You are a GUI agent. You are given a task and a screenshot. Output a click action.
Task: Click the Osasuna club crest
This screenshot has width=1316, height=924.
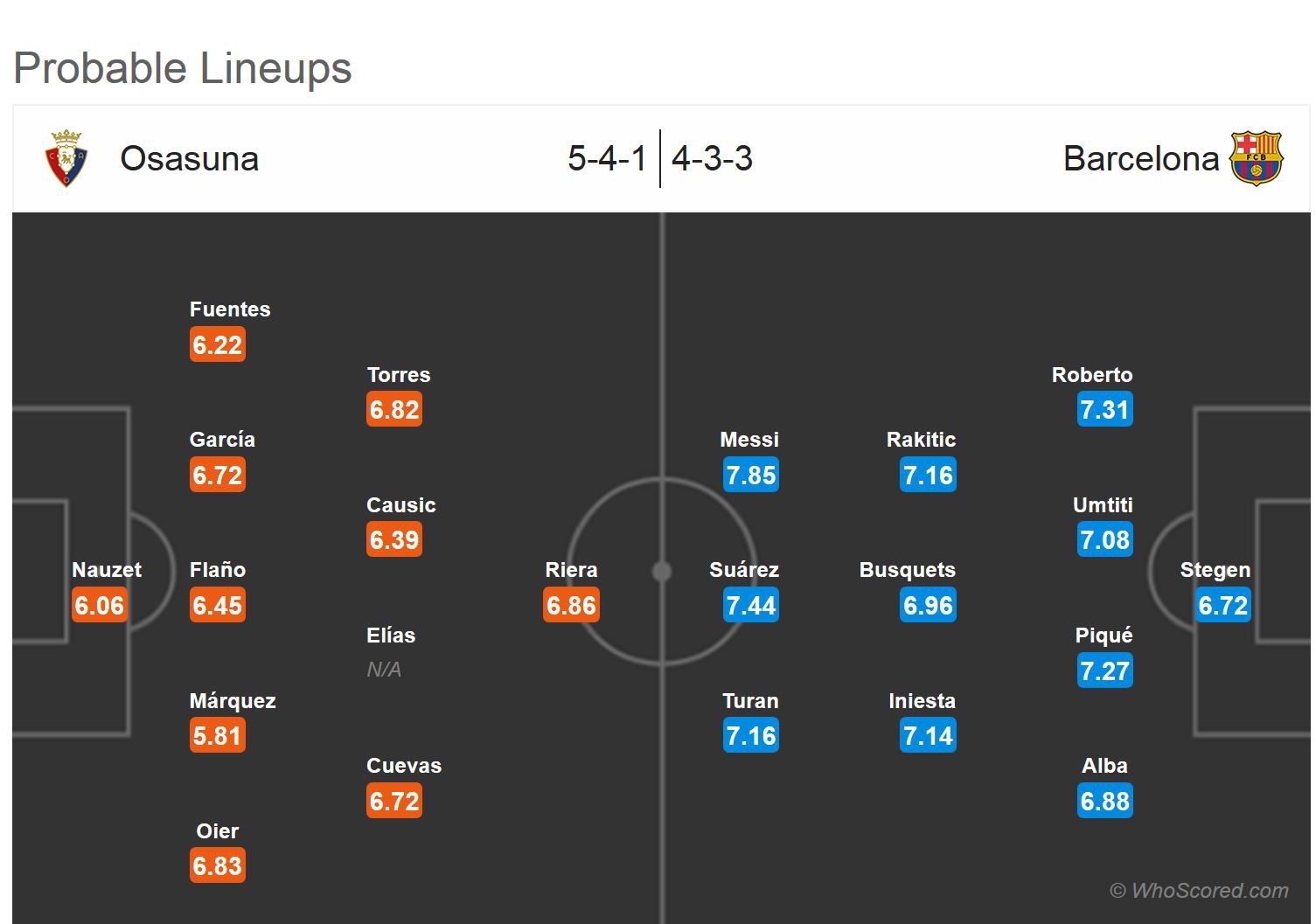point(66,158)
